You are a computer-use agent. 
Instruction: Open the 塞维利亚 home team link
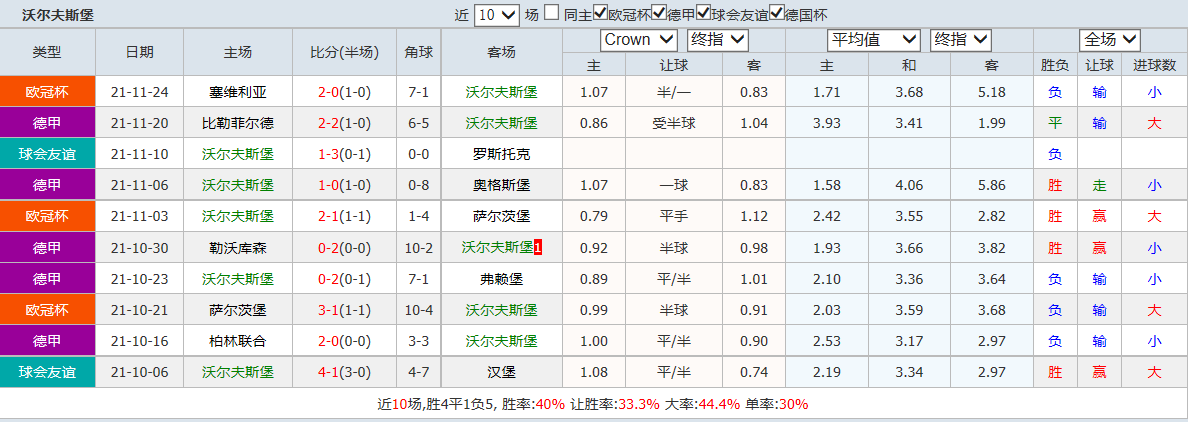click(x=238, y=93)
